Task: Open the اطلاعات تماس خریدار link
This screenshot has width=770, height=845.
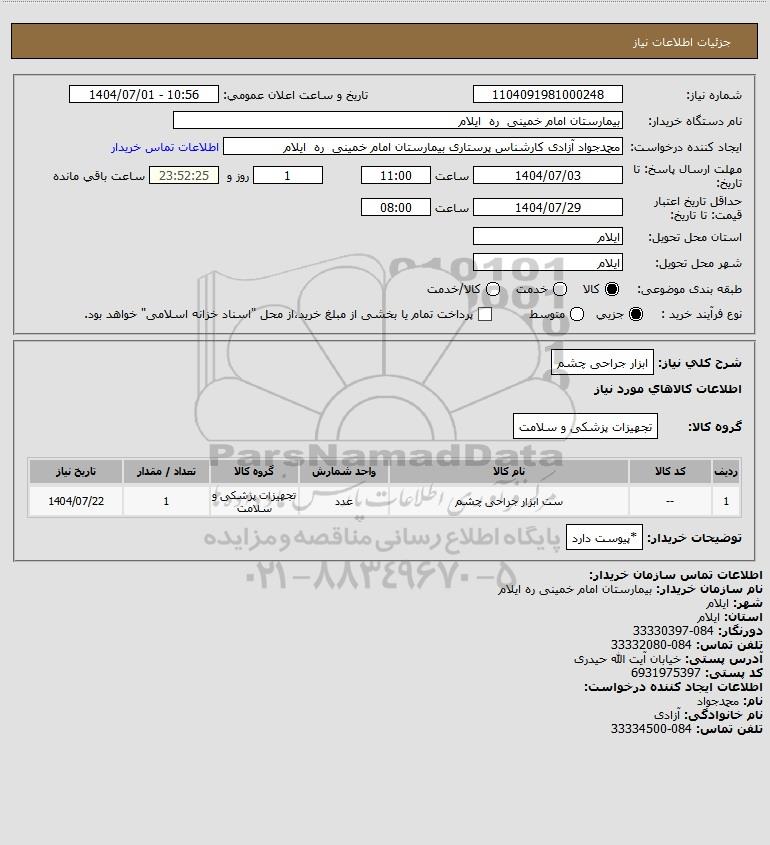Action: [x=165, y=147]
